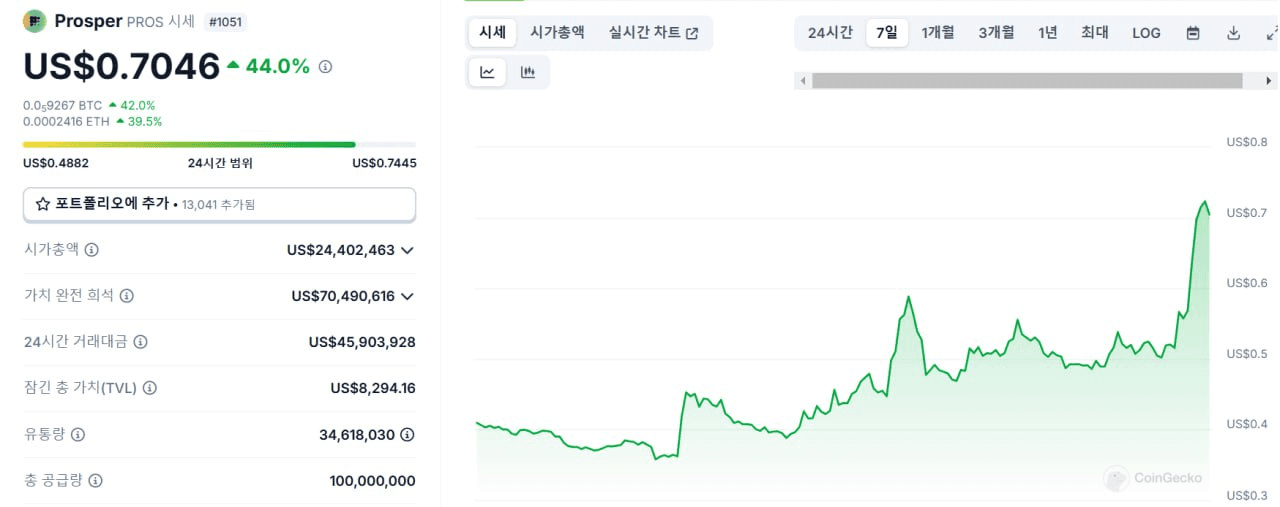Click info icon next to 34,618,030 value
Viewport: 1280px width, 507px height.
coord(407,435)
